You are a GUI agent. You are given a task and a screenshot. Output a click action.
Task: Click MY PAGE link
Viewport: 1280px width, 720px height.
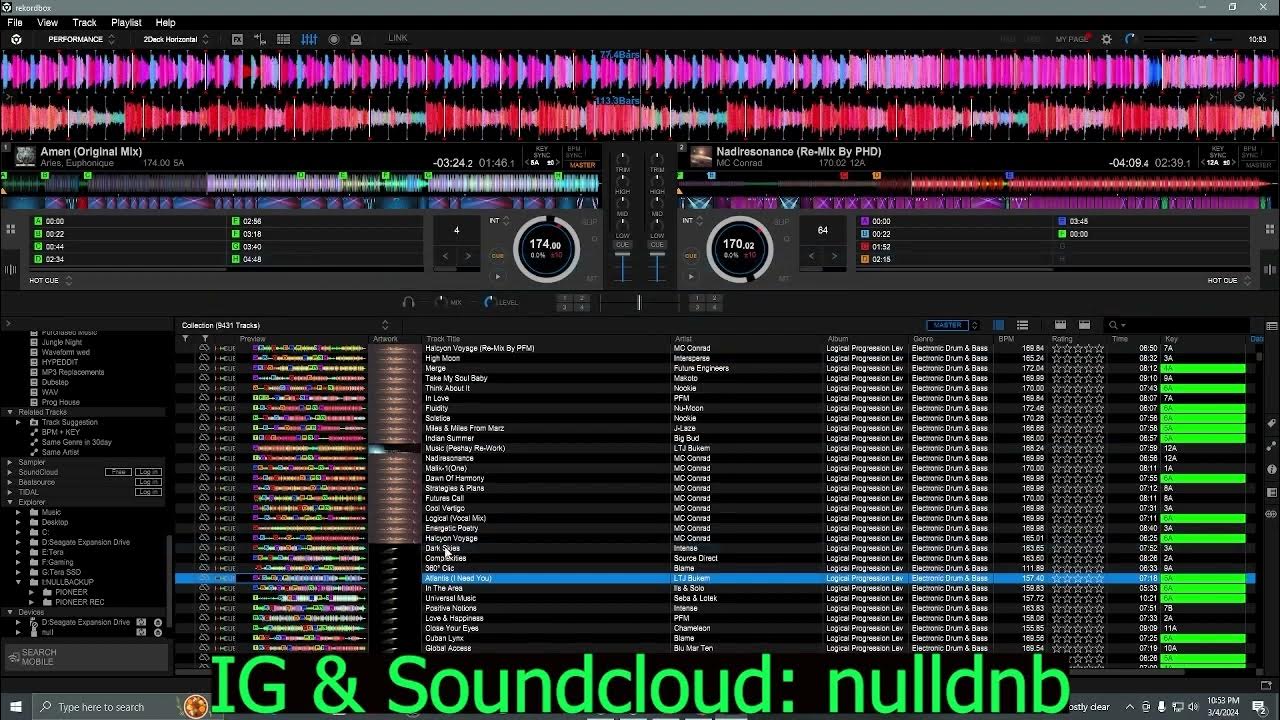(x=1071, y=39)
